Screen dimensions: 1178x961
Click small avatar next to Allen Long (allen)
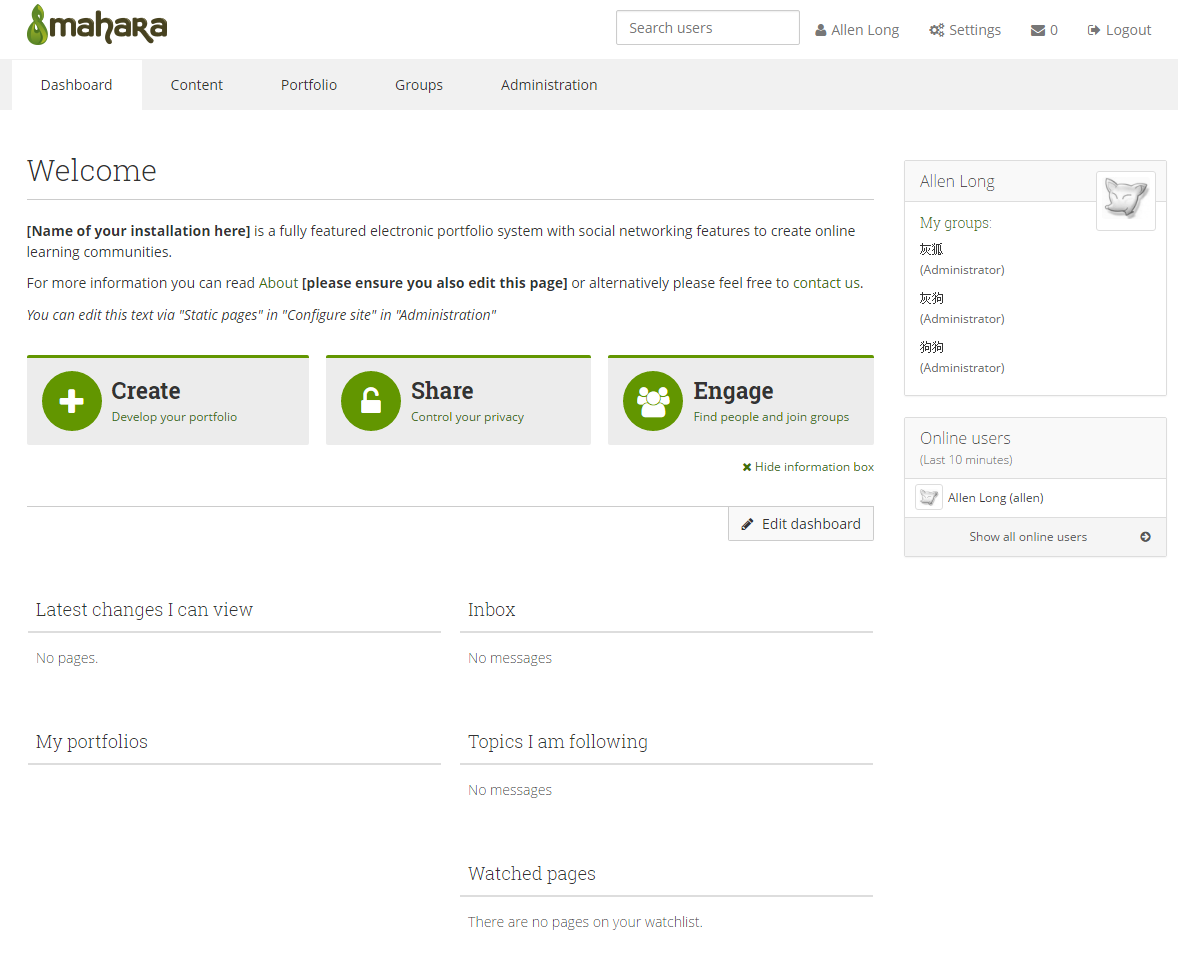pyautogui.click(x=929, y=497)
